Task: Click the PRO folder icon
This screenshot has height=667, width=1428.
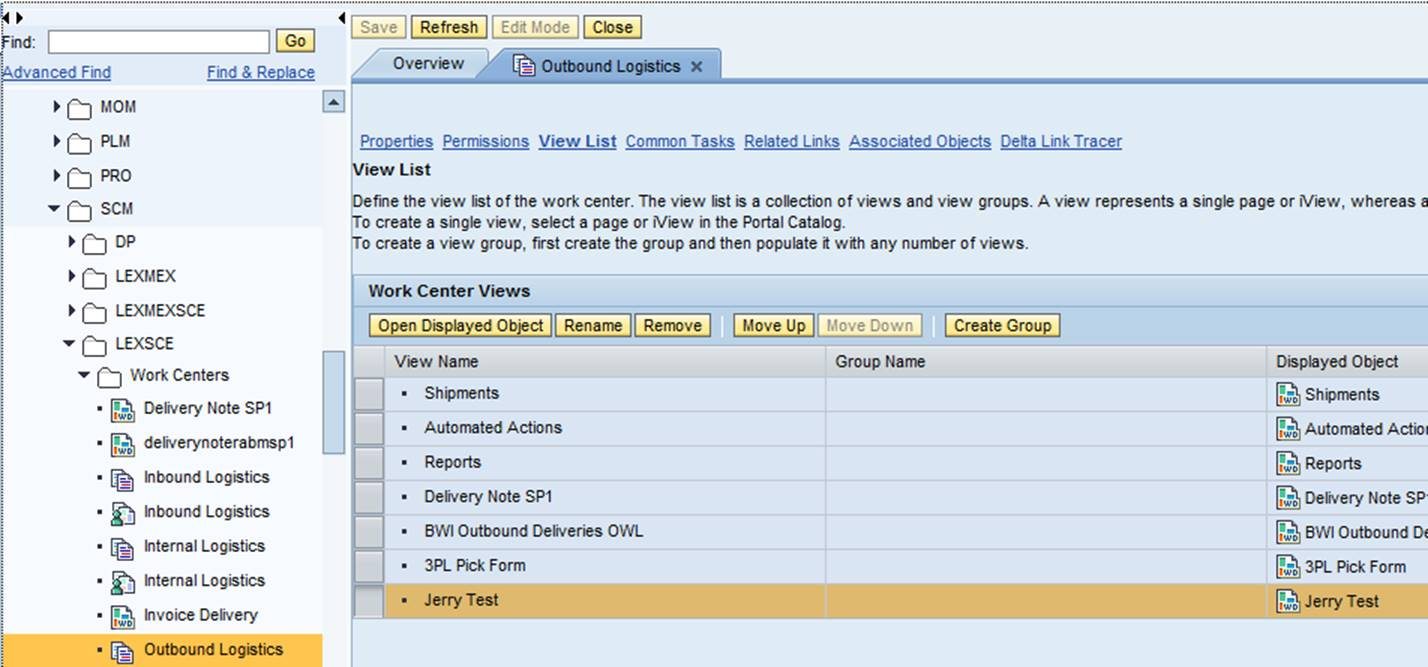Action: pos(80,176)
